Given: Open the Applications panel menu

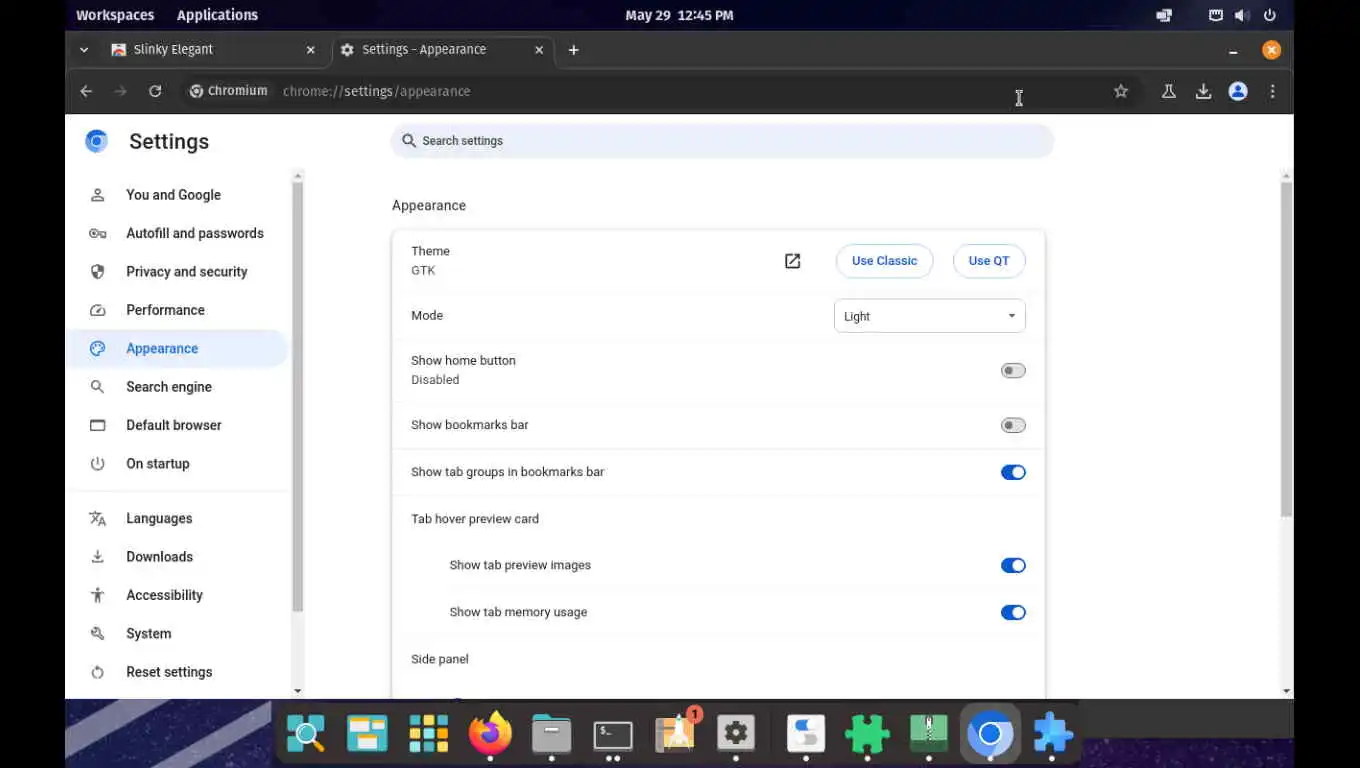Looking at the screenshot, I should tap(217, 15).
